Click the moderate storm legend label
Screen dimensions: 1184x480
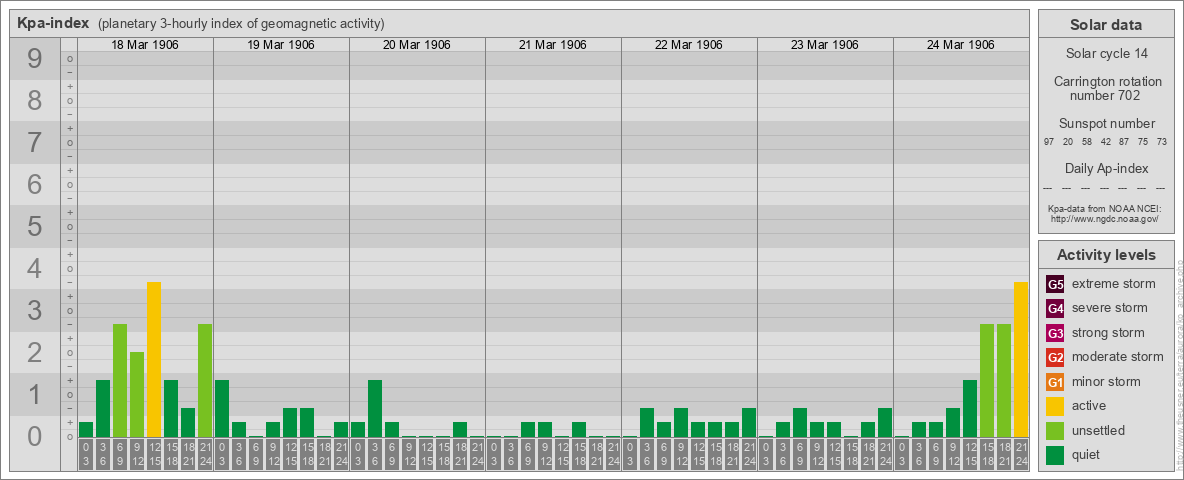[1118, 357]
